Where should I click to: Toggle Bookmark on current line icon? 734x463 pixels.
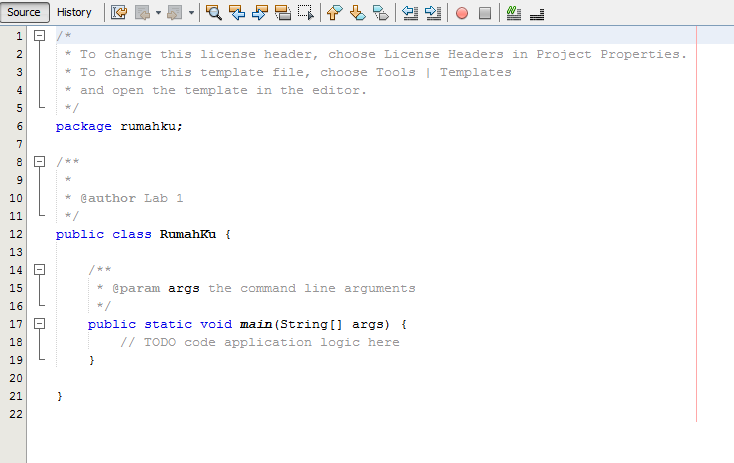(381, 13)
